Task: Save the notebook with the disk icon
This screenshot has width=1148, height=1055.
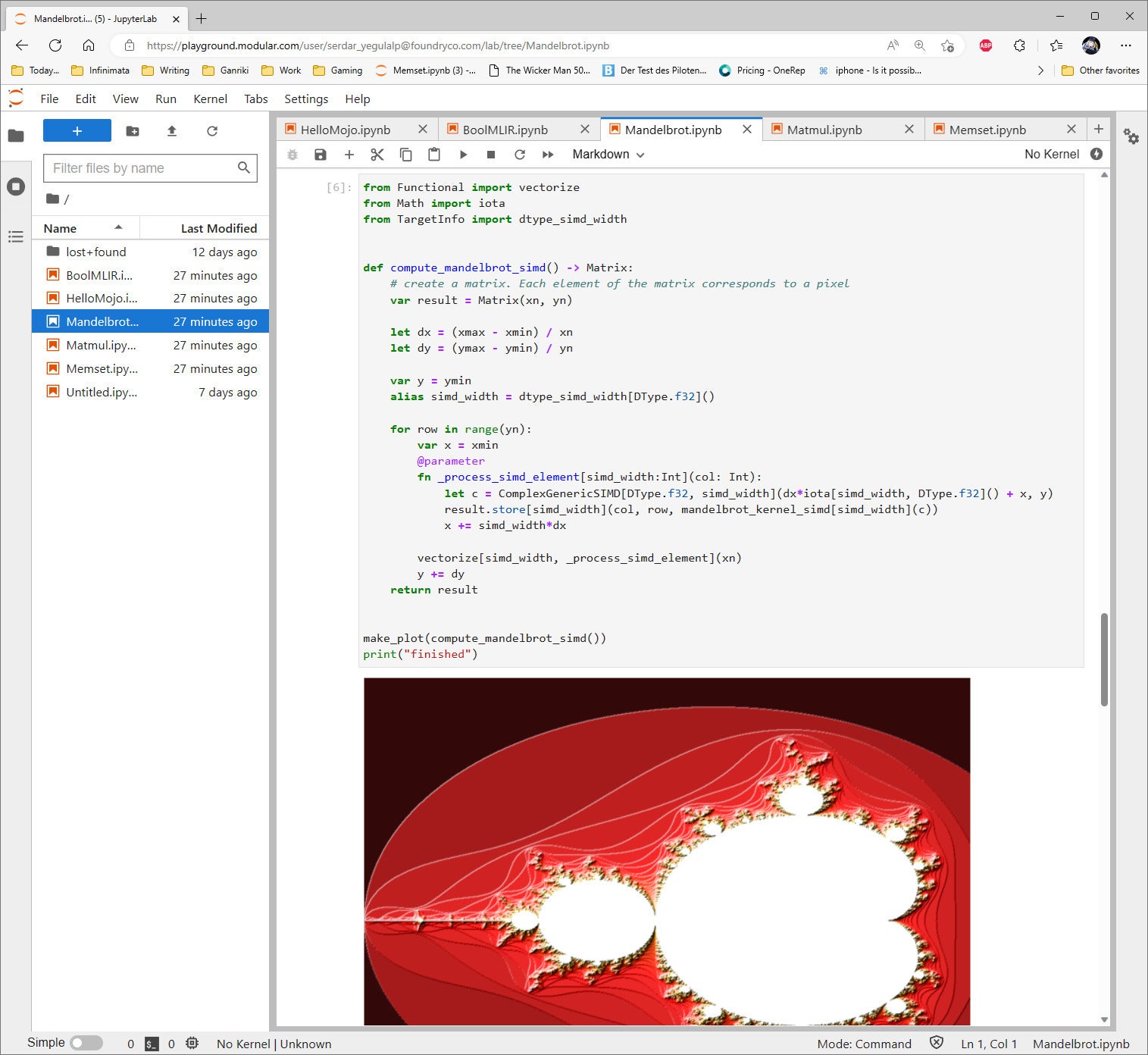Action: coord(321,155)
